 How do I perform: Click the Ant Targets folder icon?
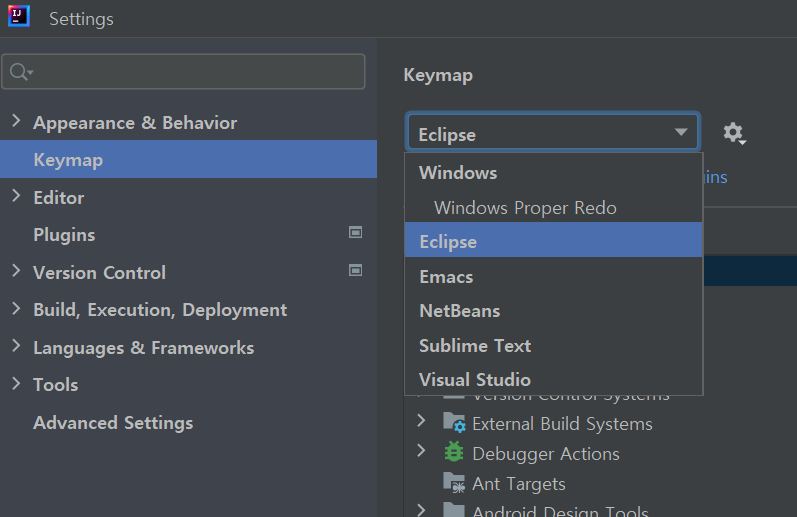pyautogui.click(x=454, y=482)
